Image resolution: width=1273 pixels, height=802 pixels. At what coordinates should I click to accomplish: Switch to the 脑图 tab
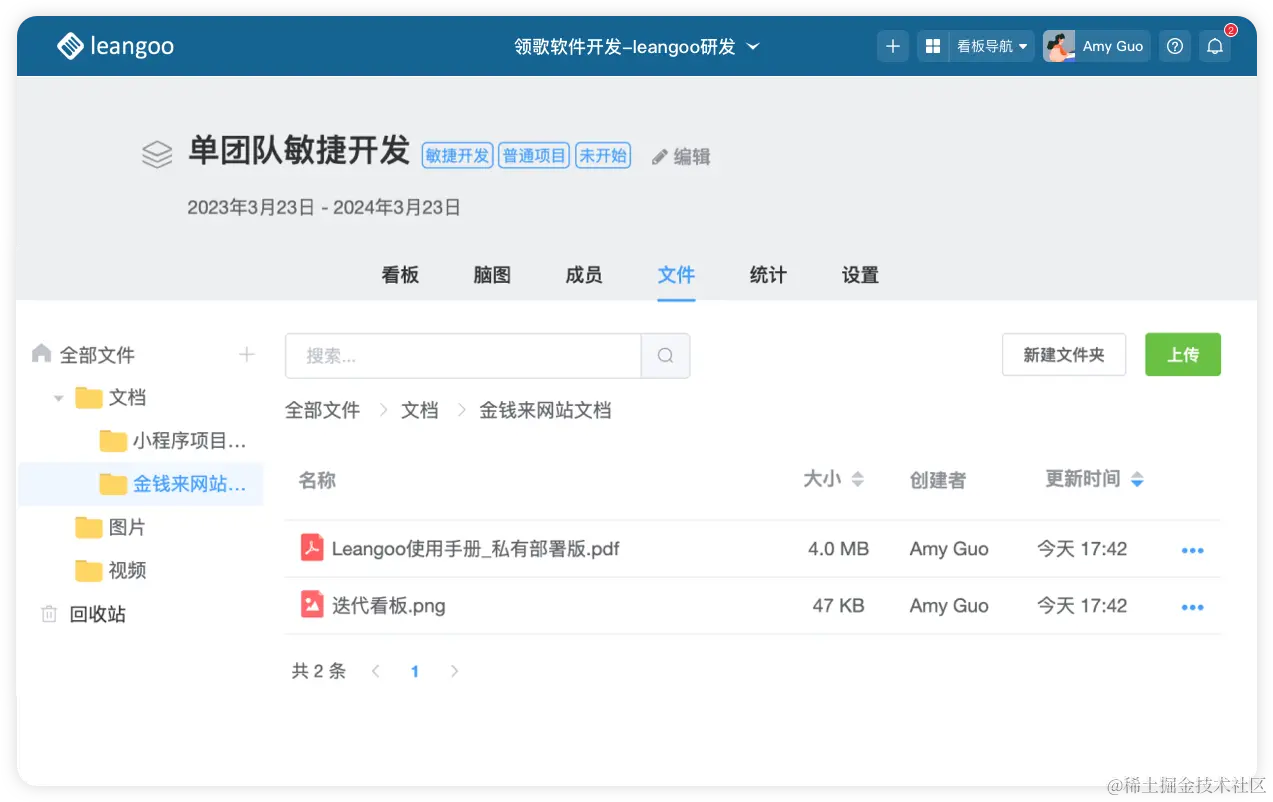492,275
